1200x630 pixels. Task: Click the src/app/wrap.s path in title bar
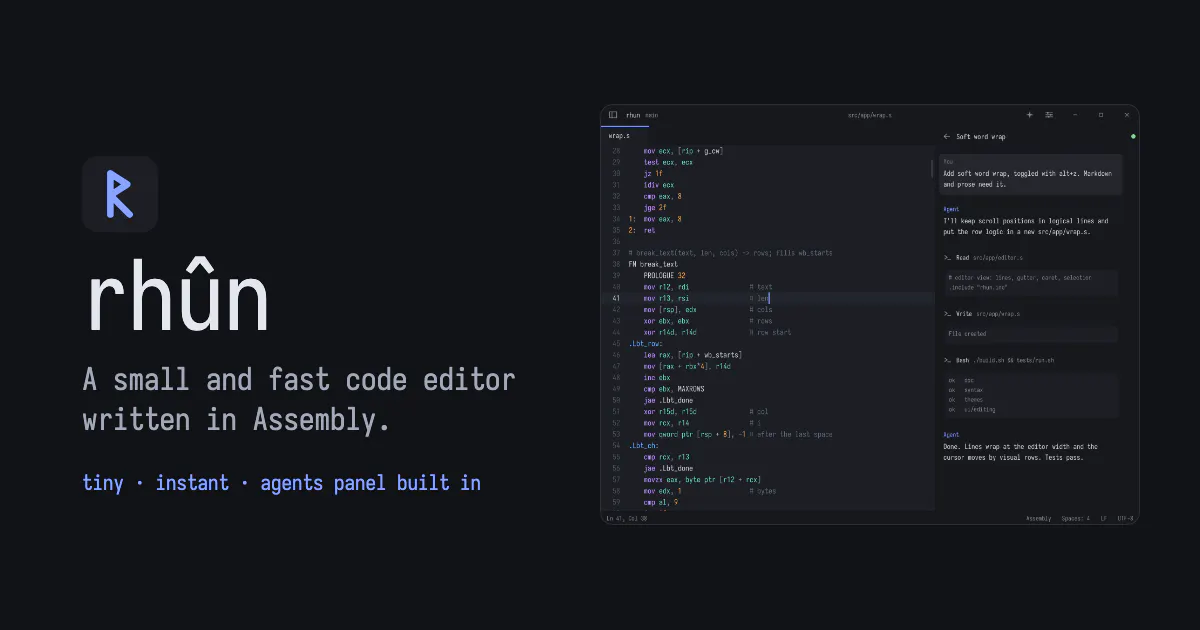tap(869, 115)
